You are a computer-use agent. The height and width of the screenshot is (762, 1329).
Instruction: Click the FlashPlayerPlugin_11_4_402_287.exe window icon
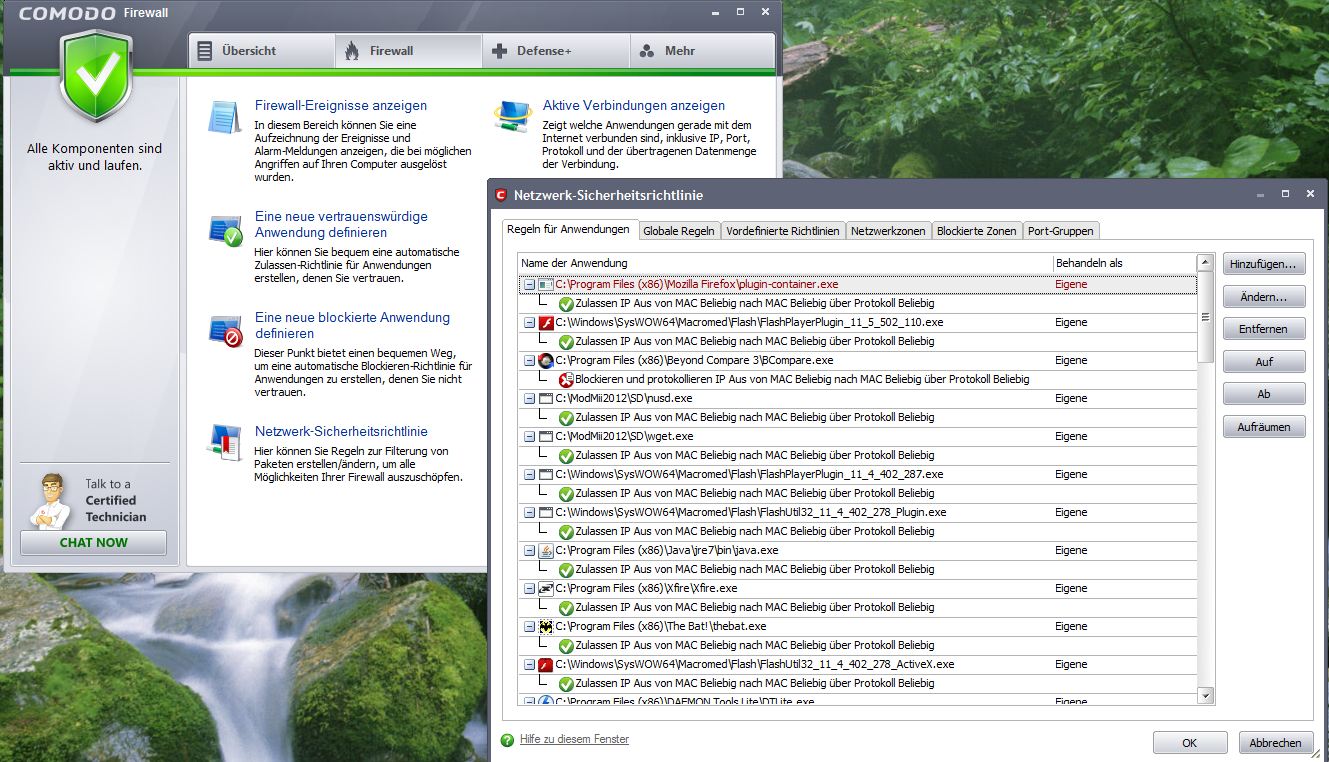click(x=546, y=475)
